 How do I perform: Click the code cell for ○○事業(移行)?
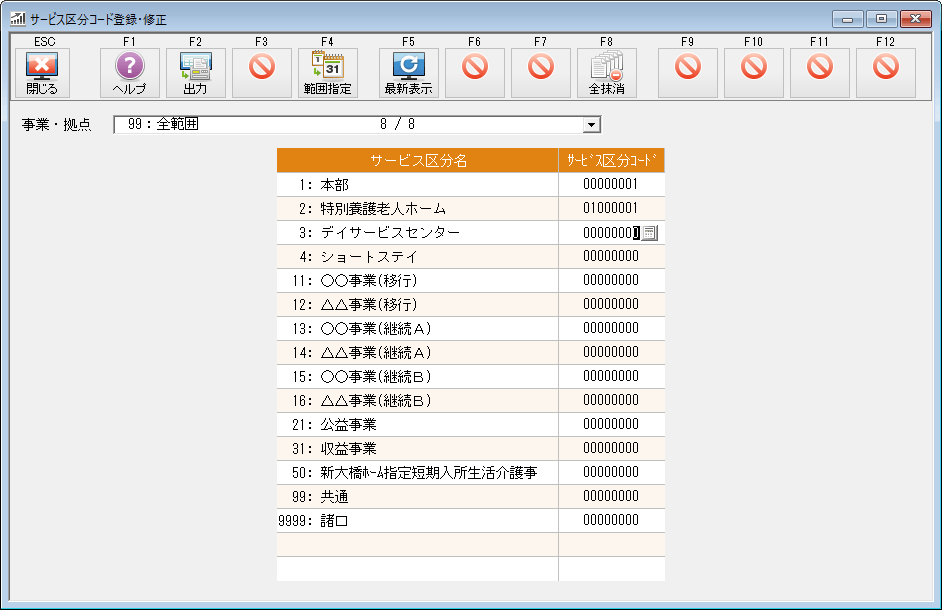click(x=612, y=281)
